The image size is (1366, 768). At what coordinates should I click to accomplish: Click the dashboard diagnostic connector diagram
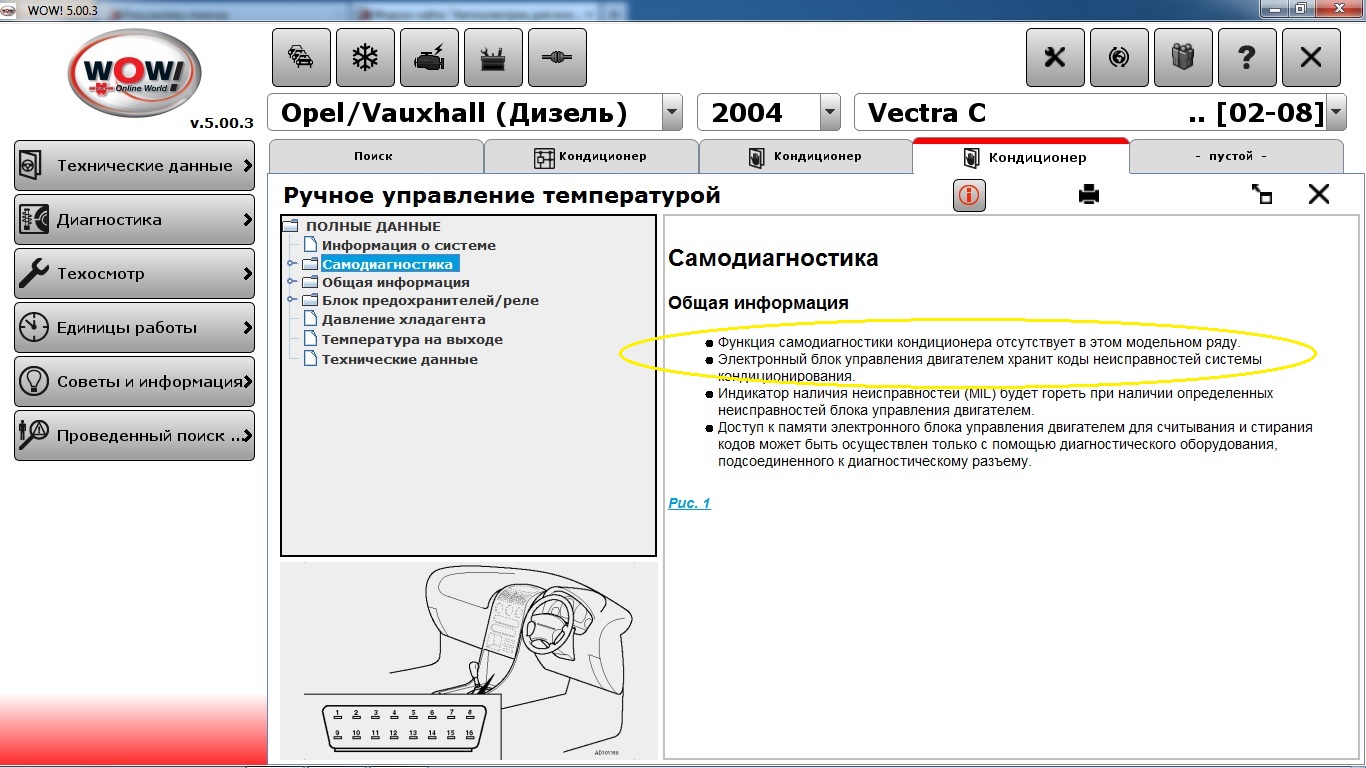pos(469,660)
